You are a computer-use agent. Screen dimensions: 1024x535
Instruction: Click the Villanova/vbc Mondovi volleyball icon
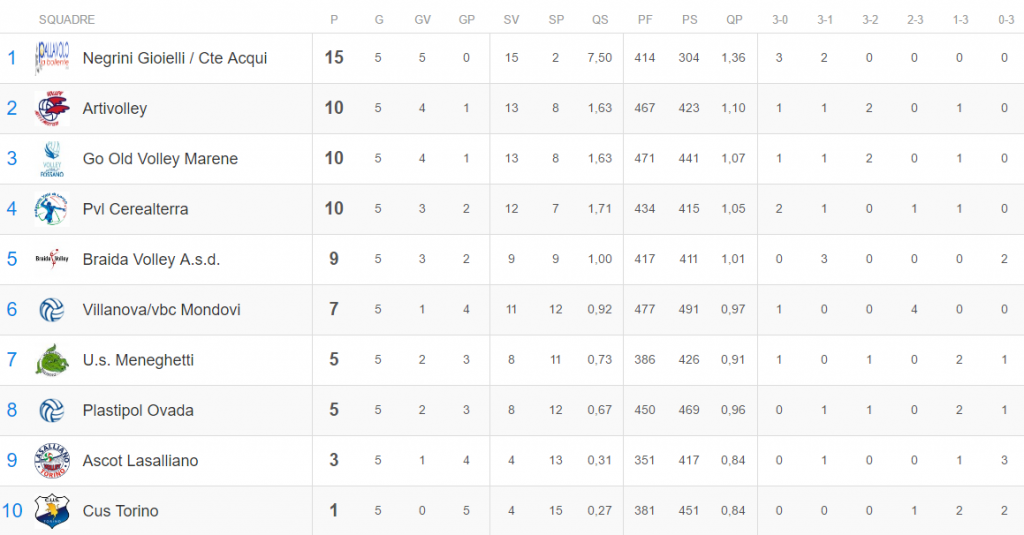click(52, 310)
